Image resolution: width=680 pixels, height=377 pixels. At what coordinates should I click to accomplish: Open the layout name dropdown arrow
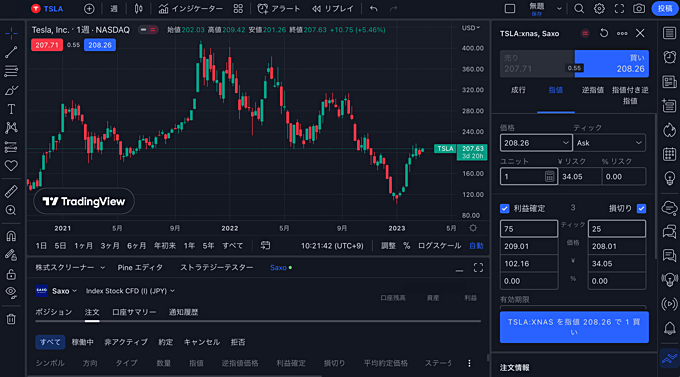[x=559, y=9]
